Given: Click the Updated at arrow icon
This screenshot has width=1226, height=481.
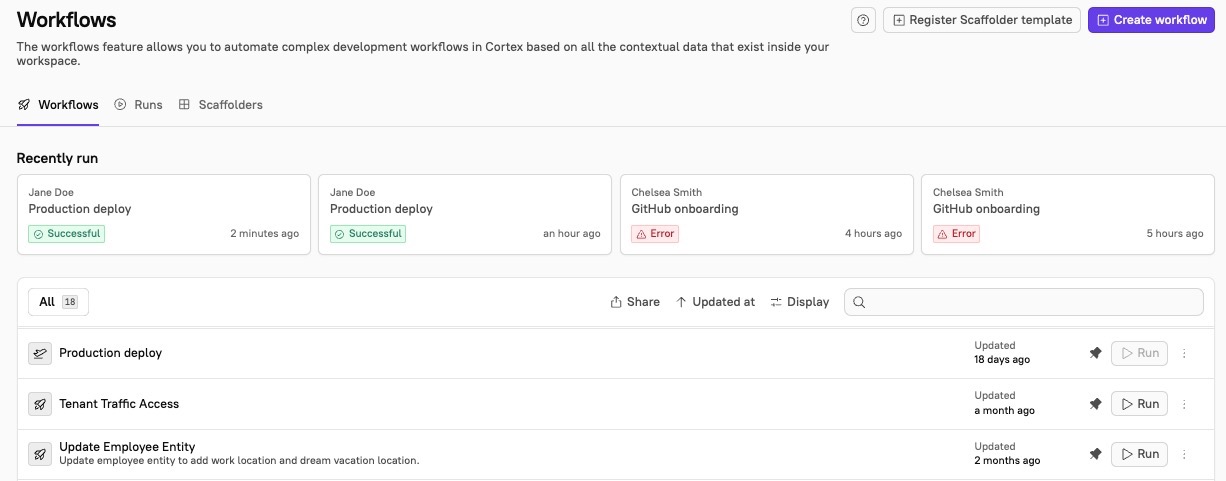Looking at the screenshot, I should click(681, 302).
